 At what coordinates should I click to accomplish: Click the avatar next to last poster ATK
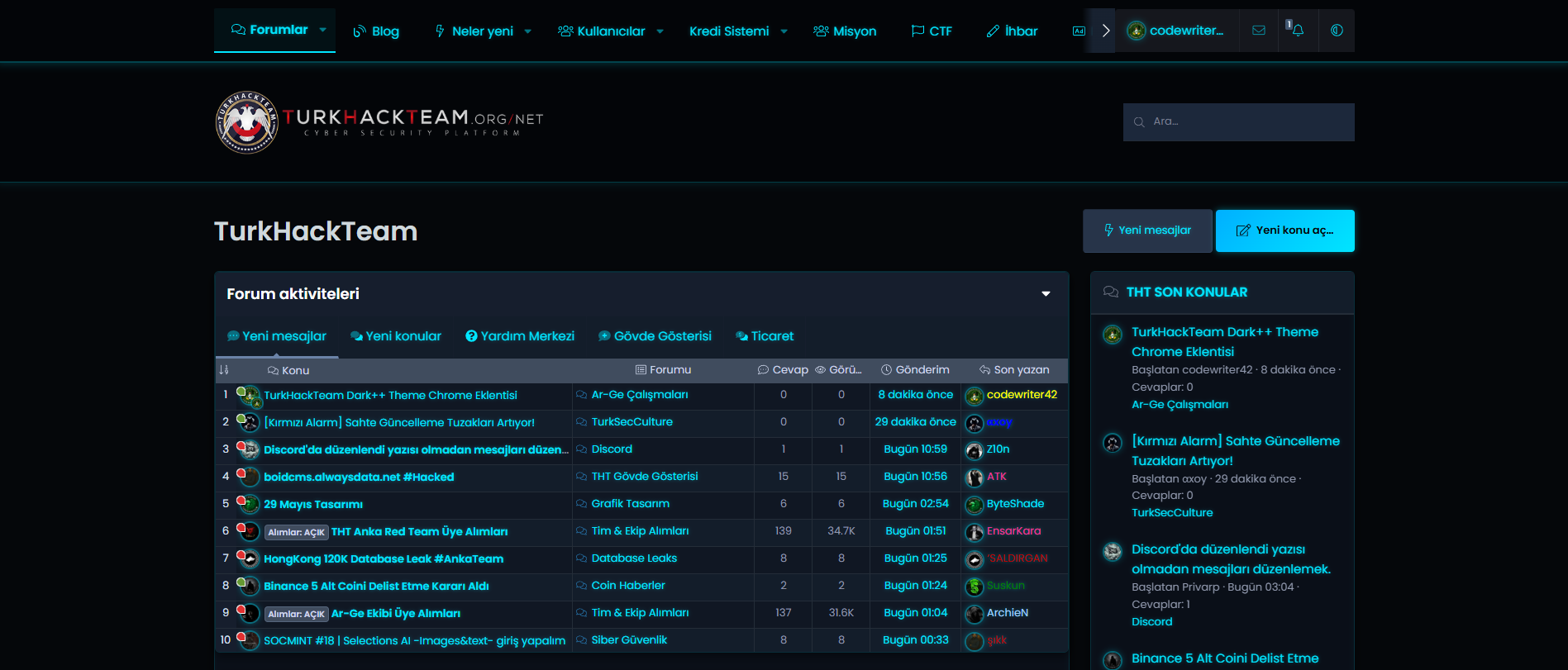point(975,478)
